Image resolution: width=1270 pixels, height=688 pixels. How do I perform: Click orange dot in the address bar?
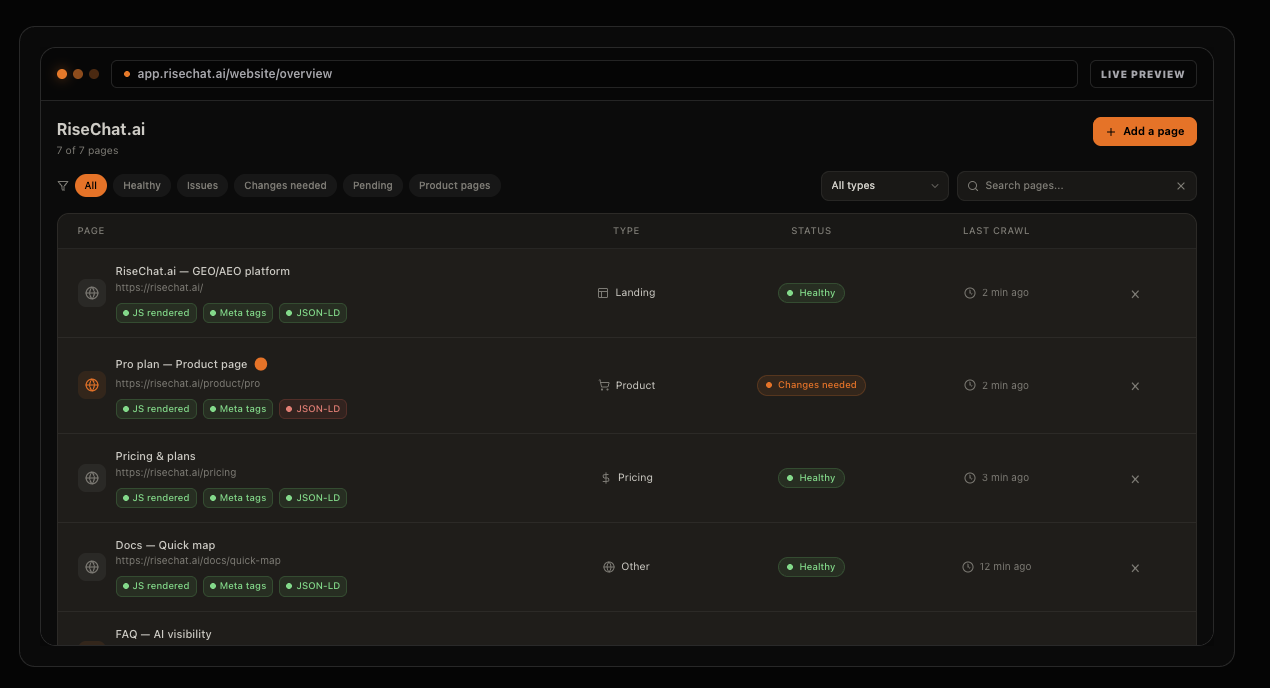[x=127, y=74]
